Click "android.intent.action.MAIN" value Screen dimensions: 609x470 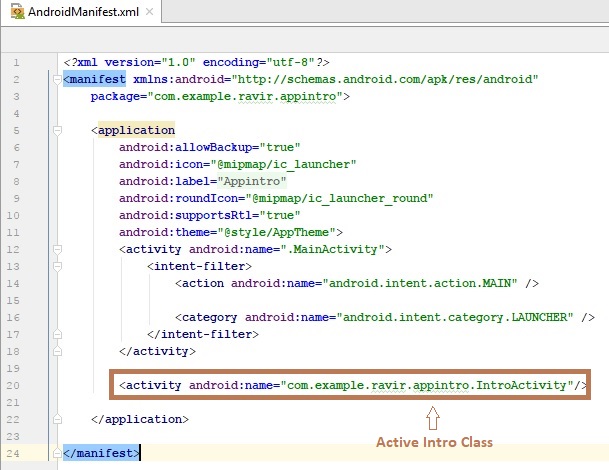coord(420,283)
